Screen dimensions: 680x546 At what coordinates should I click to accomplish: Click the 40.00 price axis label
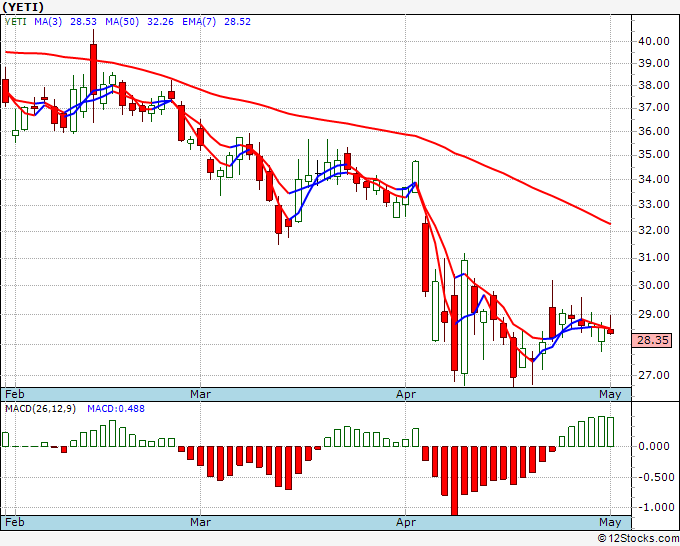pyautogui.click(x=654, y=41)
